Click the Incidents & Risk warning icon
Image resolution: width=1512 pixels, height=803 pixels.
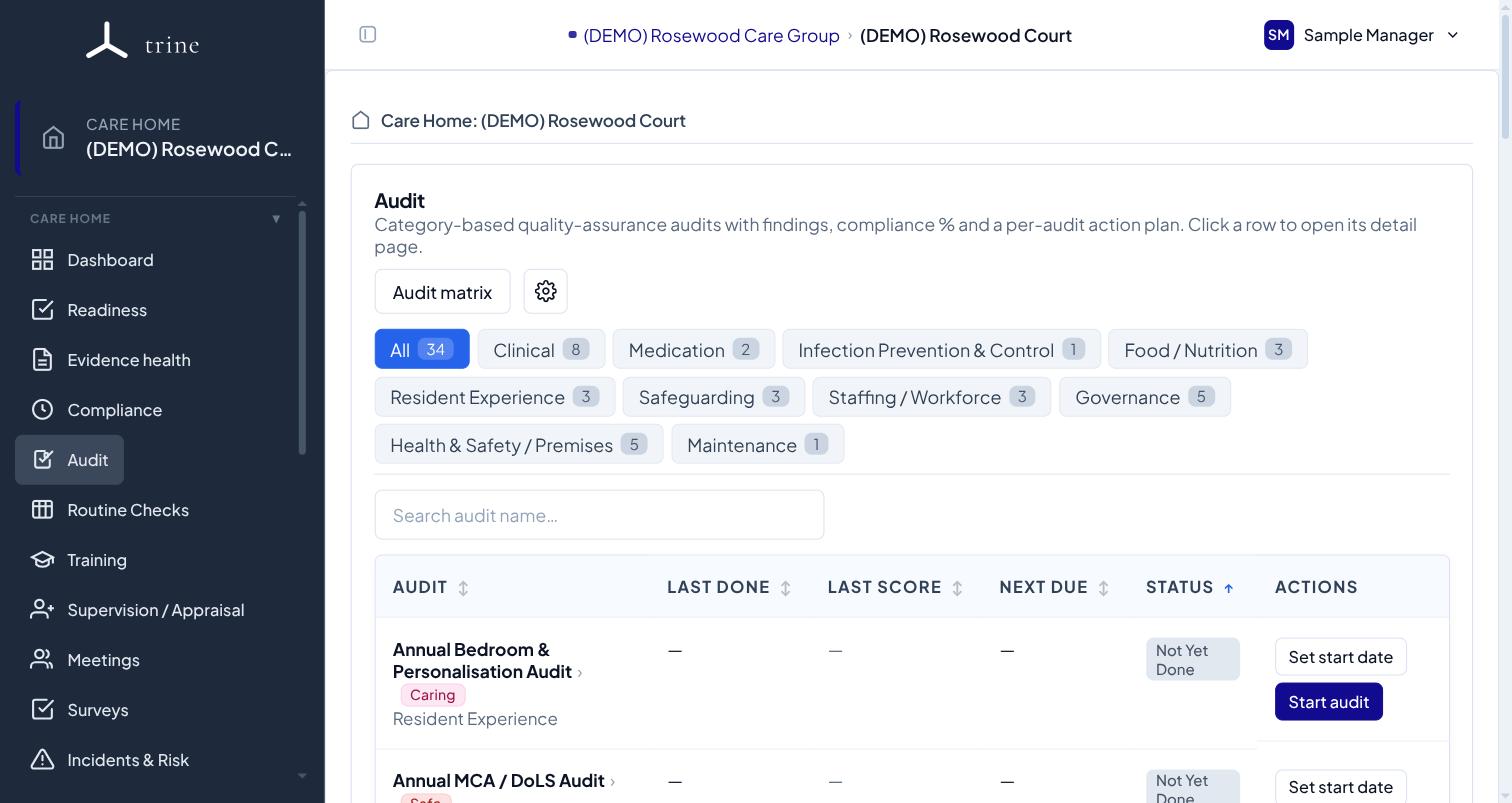[42, 760]
